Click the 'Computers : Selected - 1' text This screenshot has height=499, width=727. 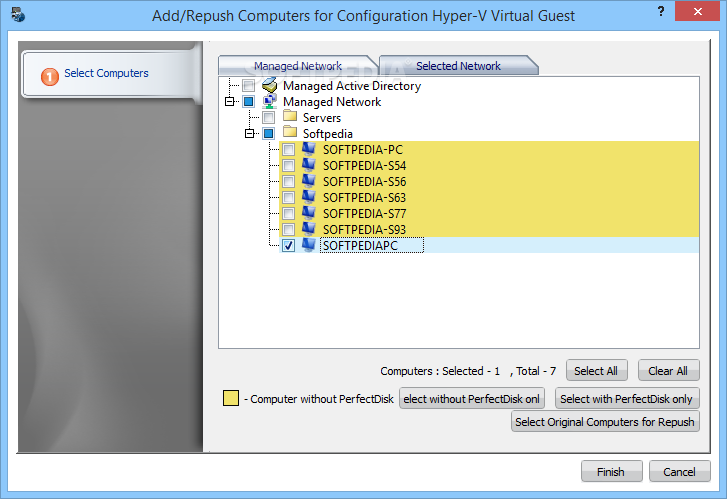tap(440, 371)
